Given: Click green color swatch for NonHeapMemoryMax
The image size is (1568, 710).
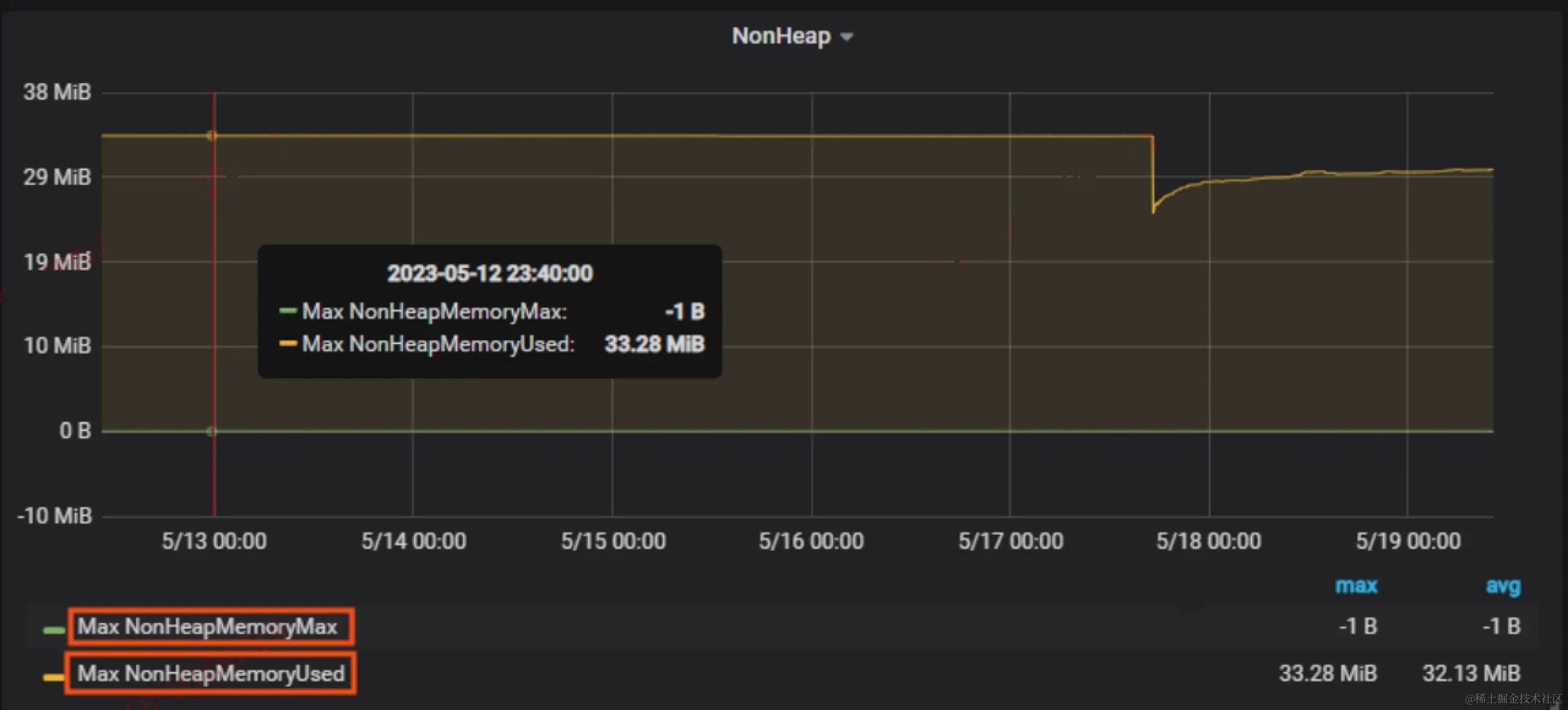Looking at the screenshot, I should [54, 630].
